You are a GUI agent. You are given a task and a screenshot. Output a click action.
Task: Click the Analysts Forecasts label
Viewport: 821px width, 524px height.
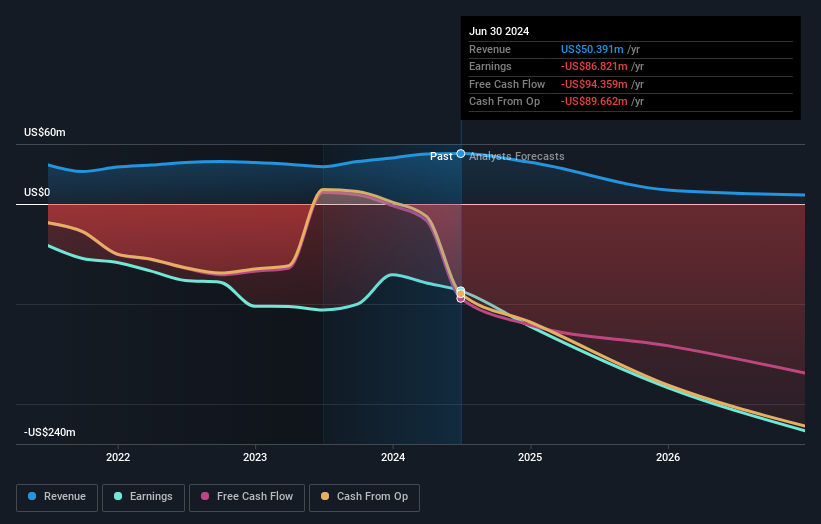pyautogui.click(x=517, y=156)
